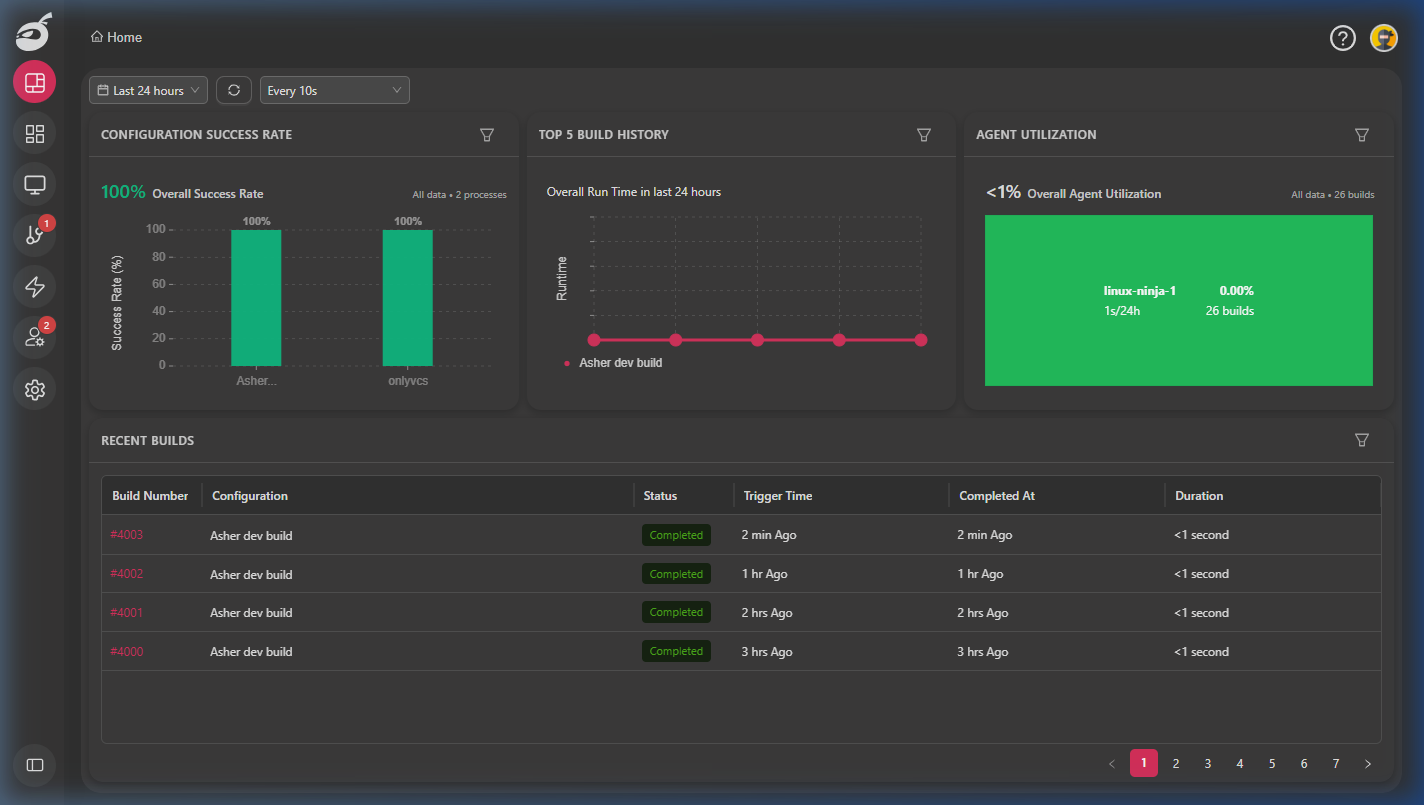Open the Last 24 hours time range dropdown
This screenshot has width=1424, height=805.
point(147,89)
